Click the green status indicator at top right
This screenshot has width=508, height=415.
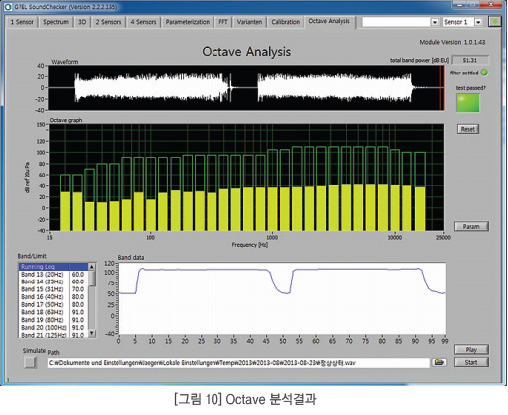tap(495, 22)
